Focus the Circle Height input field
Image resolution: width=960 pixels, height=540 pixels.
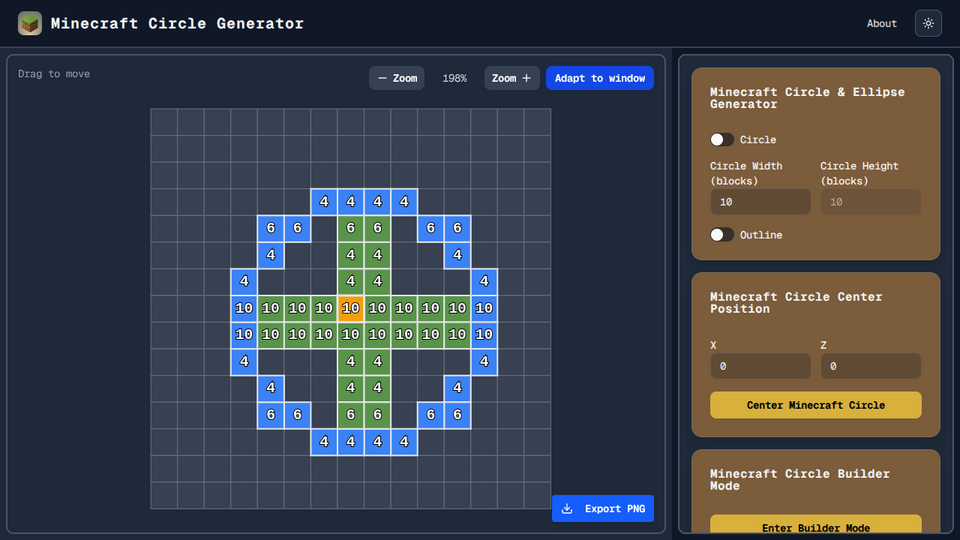[x=871, y=202]
